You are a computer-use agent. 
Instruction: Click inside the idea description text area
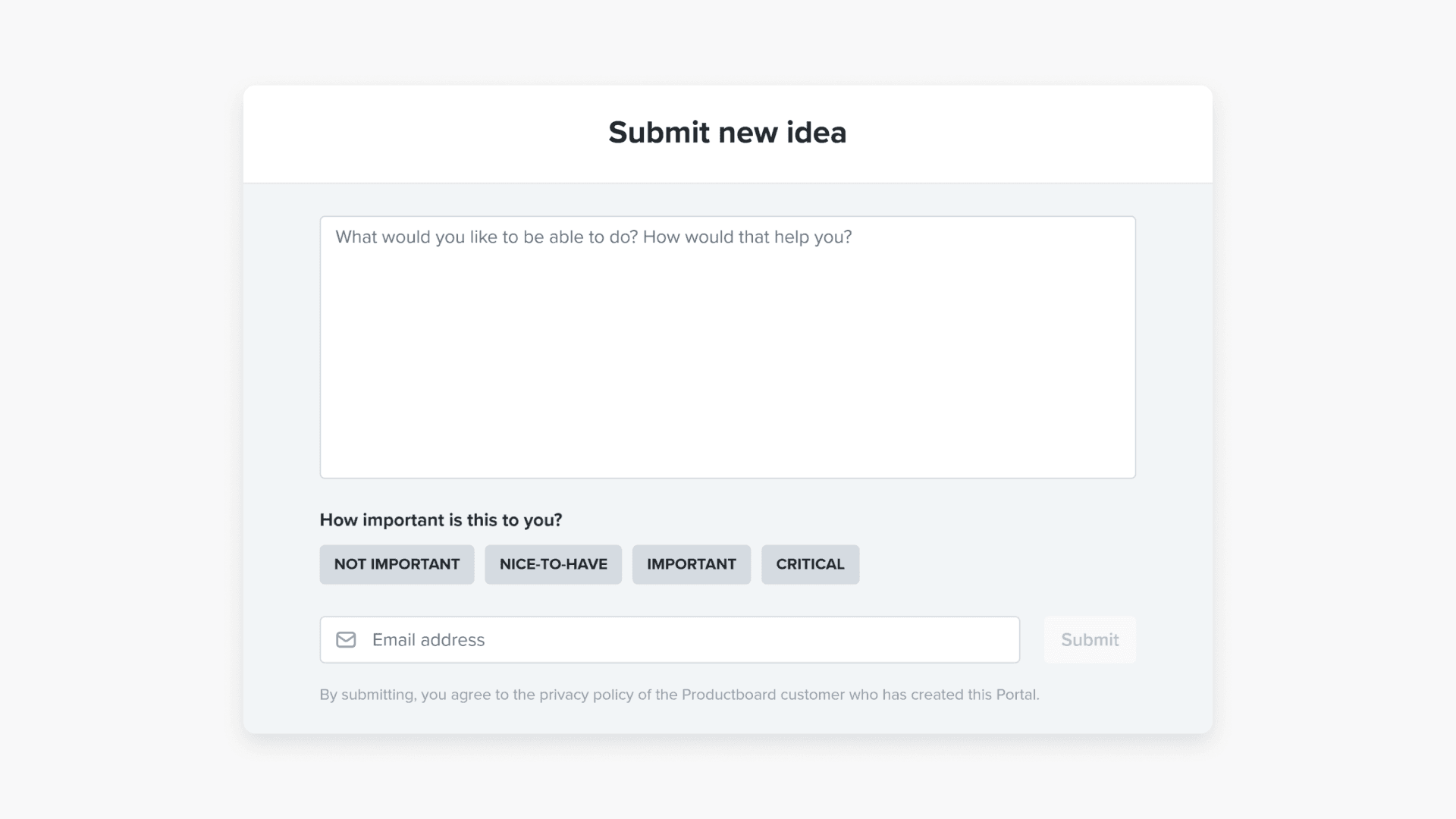[x=727, y=346]
